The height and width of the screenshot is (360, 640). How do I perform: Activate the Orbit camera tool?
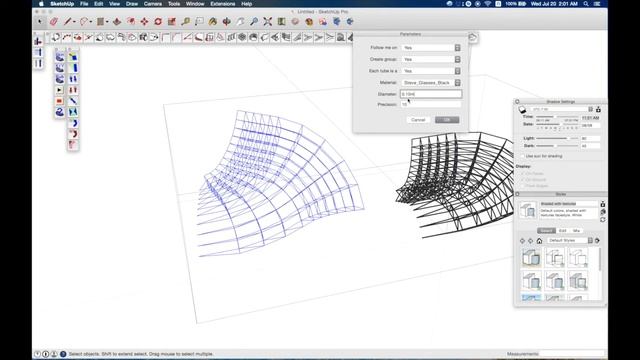pyautogui.click(x=227, y=21)
